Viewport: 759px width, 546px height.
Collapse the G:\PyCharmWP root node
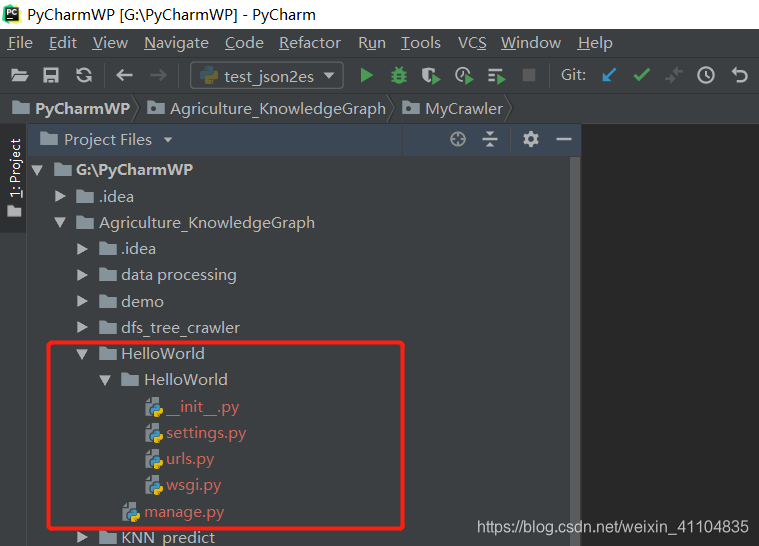click(x=37, y=170)
